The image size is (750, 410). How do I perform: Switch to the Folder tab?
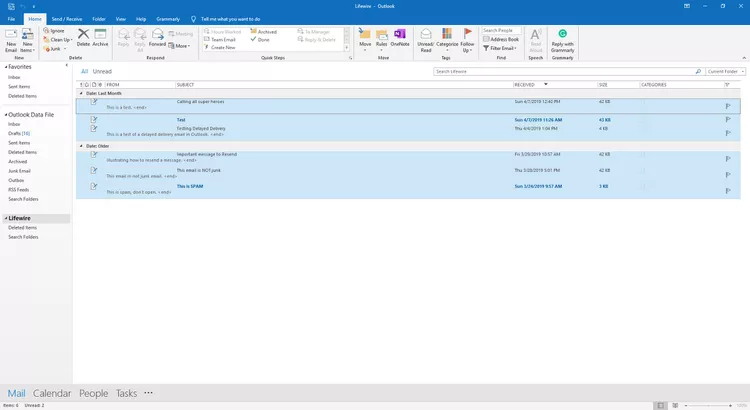pyautogui.click(x=99, y=19)
